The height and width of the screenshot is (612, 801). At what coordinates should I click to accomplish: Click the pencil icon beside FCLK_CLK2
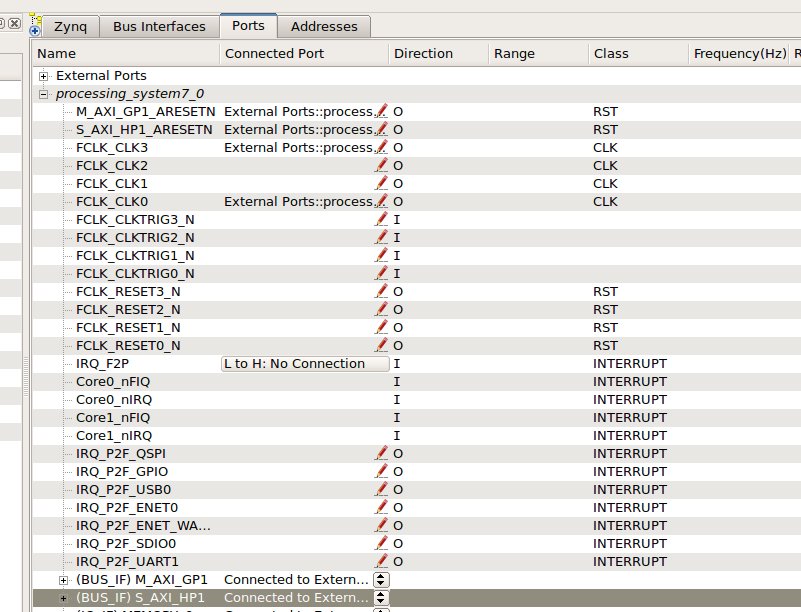point(381,165)
